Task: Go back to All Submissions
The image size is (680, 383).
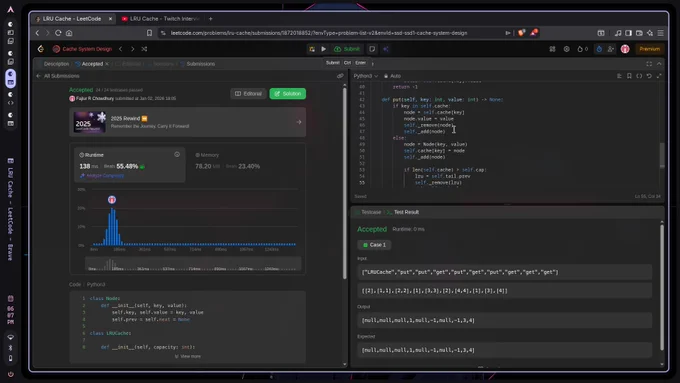Action: (58, 76)
